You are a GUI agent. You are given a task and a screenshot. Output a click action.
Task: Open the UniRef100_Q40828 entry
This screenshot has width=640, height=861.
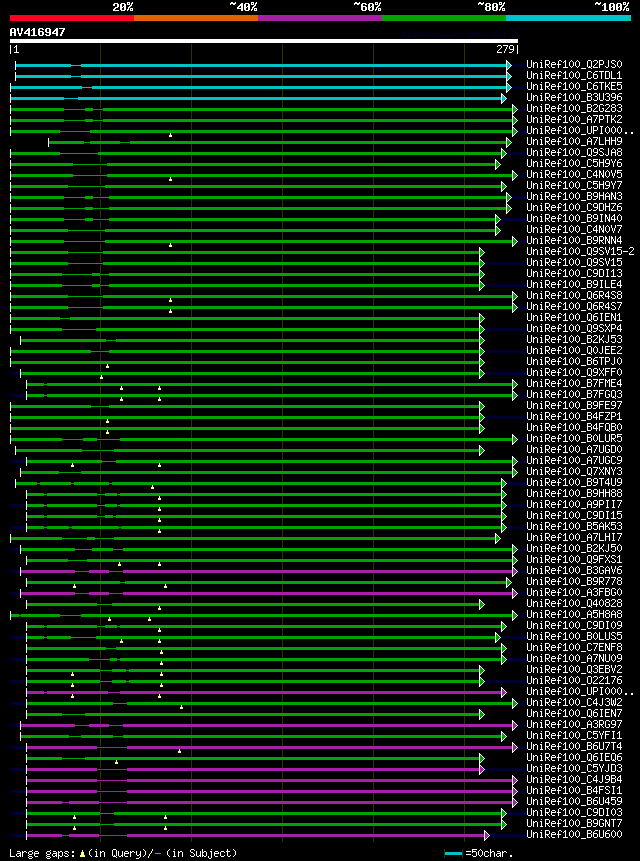[x=574, y=604]
